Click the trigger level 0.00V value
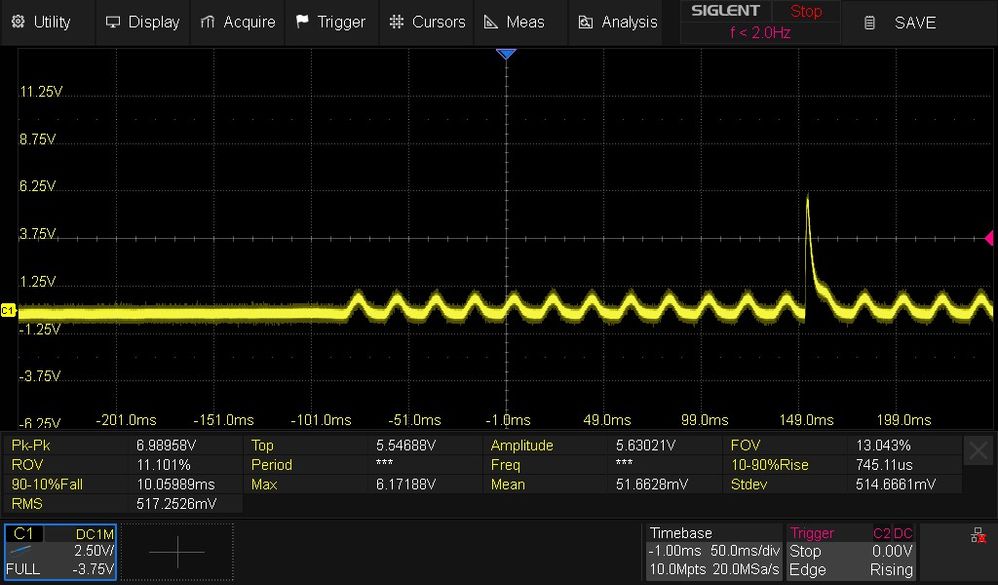998x585 pixels. click(892, 551)
